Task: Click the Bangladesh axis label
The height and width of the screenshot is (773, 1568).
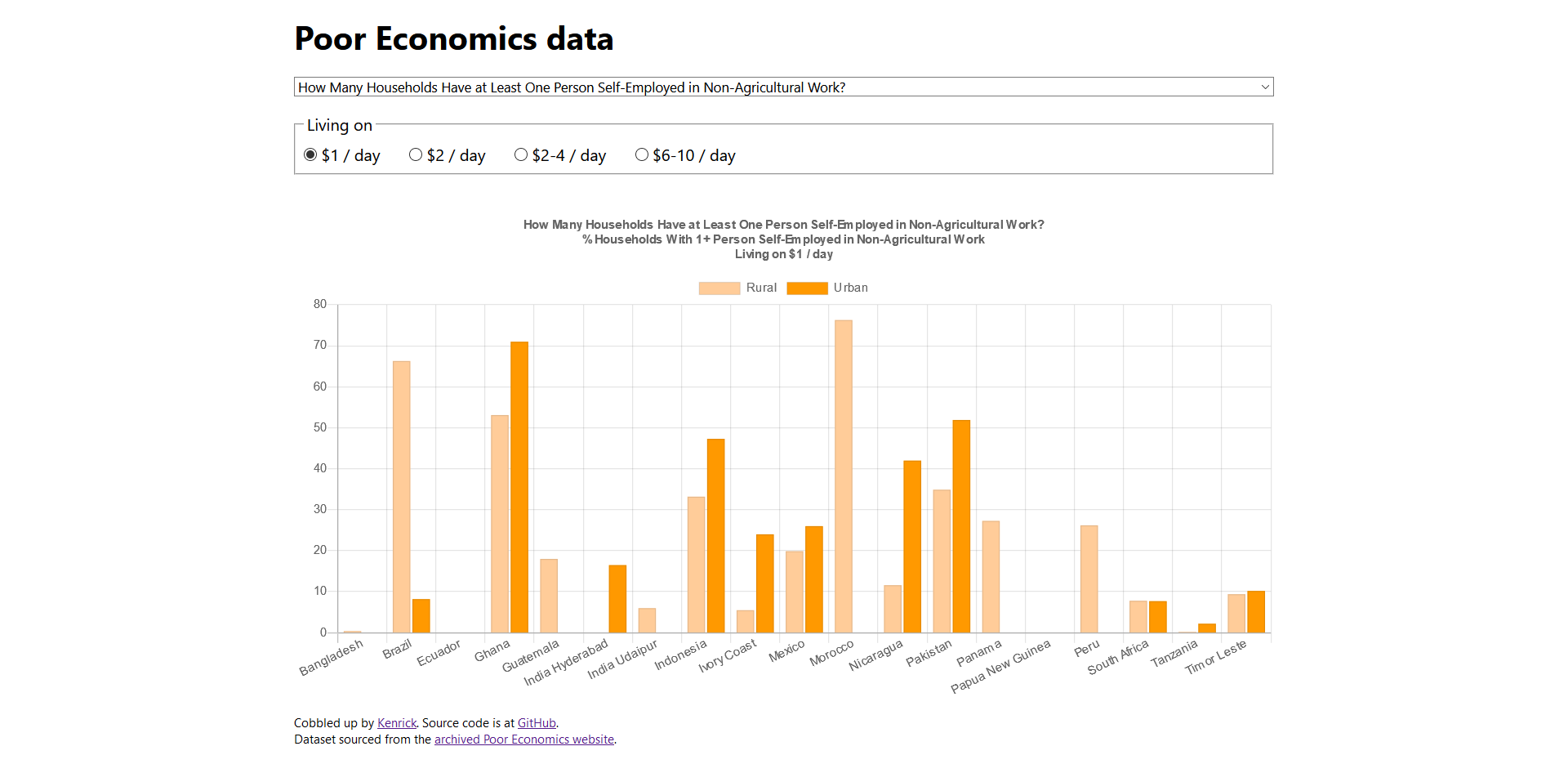Action: point(331,657)
